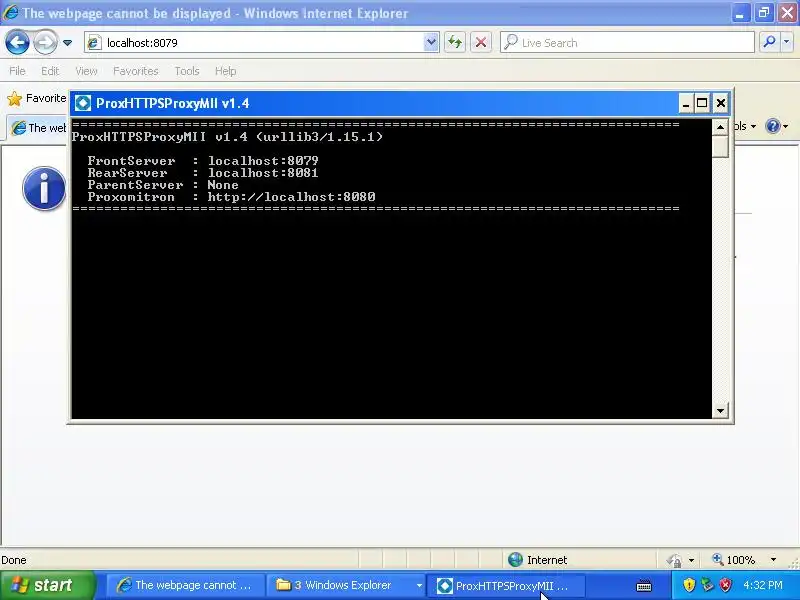Click the IE Forward navigation button
800x600 pixels.
coord(45,42)
